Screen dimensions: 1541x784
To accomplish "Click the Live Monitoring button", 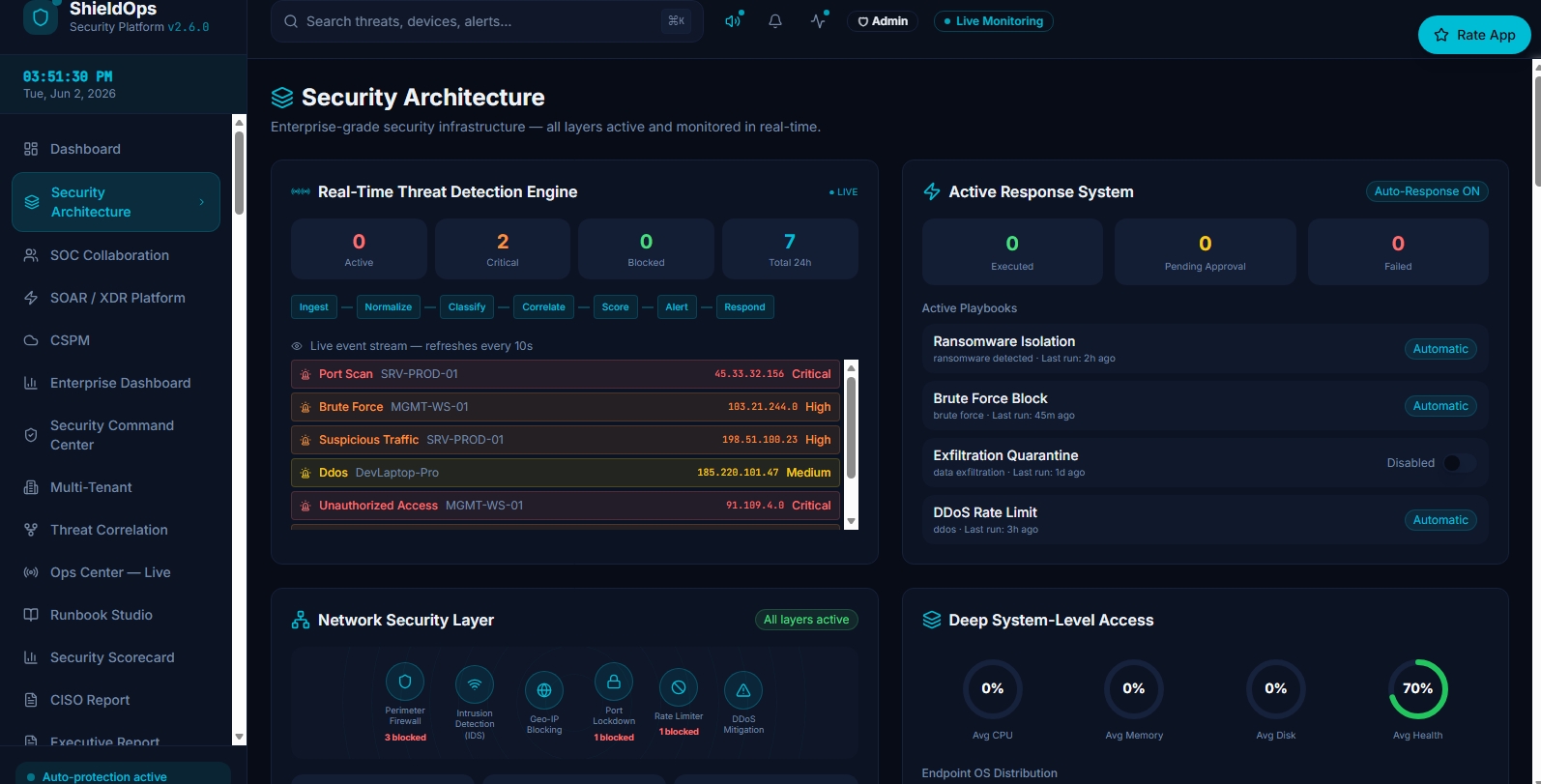I will pyautogui.click(x=994, y=21).
